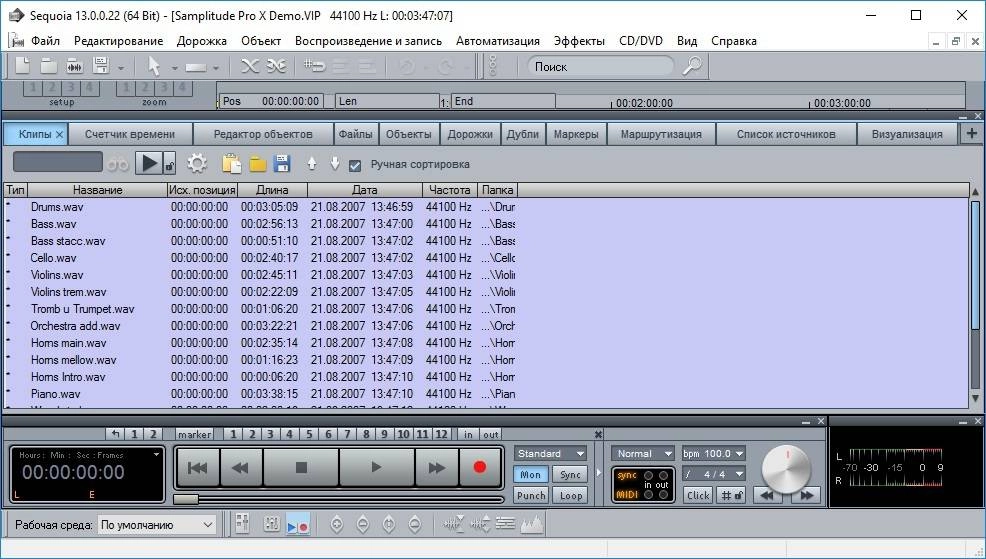This screenshot has height=559, width=986.
Task: Click the binoculars find icon in Clips panel
Action: pos(118,165)
